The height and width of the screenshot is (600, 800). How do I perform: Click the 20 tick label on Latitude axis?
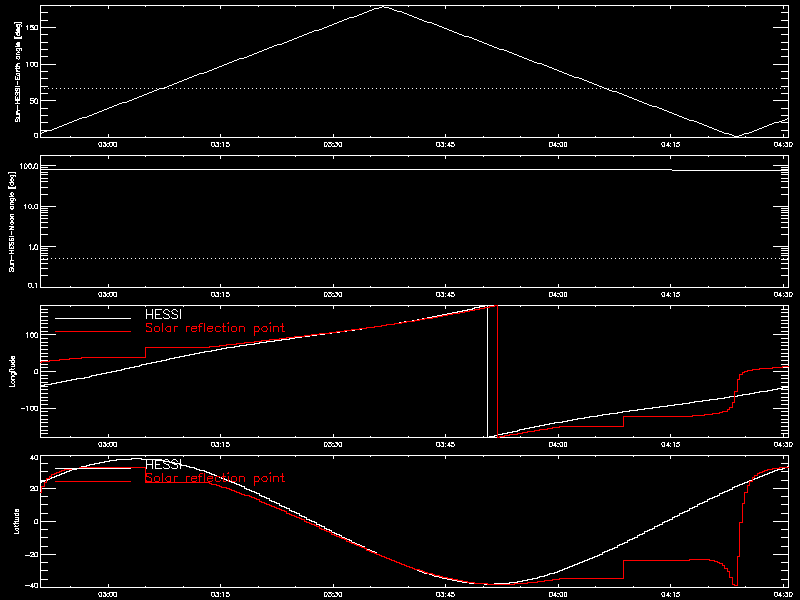click(34, 489)
